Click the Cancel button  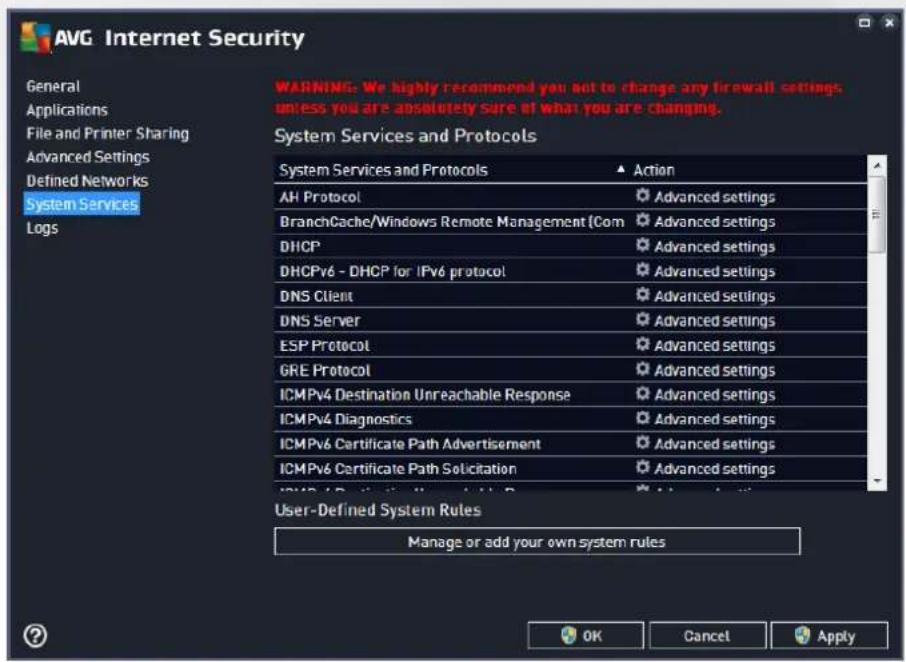pyautogui.click(x=707, y=635)
